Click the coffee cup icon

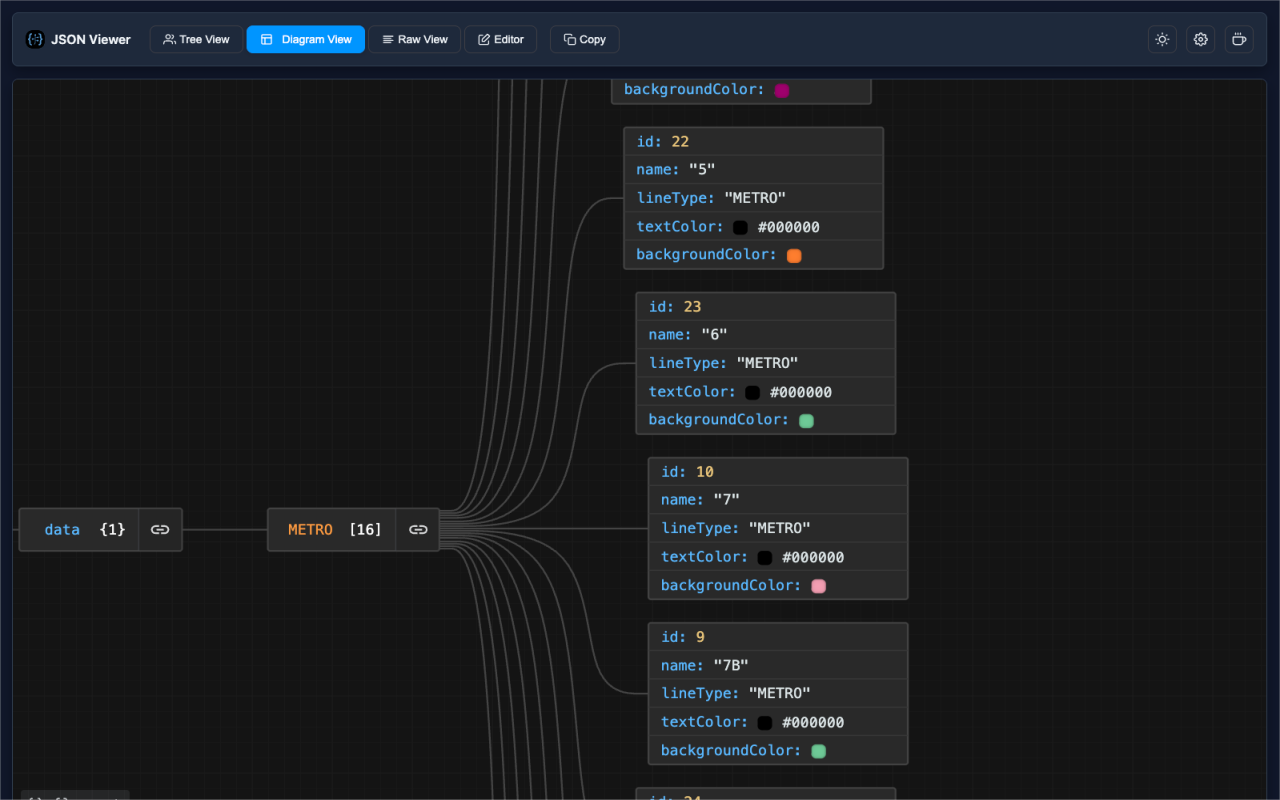[1239, 39]
